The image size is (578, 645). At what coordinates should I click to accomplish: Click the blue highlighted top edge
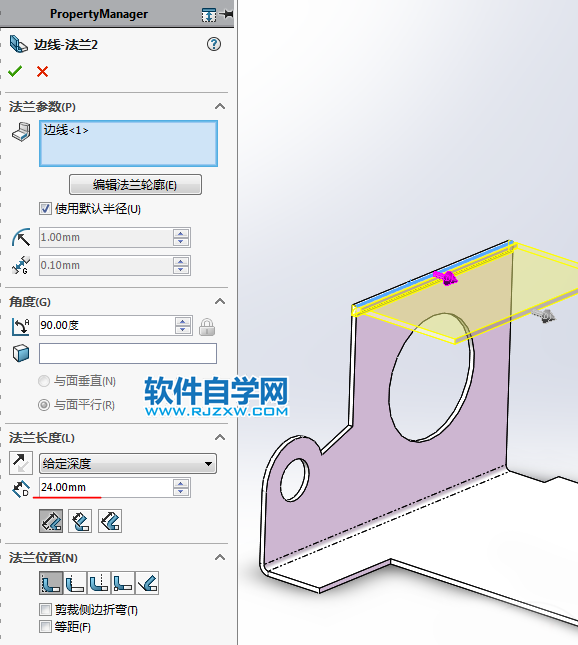pyautogui.click(x=432, y=274)
